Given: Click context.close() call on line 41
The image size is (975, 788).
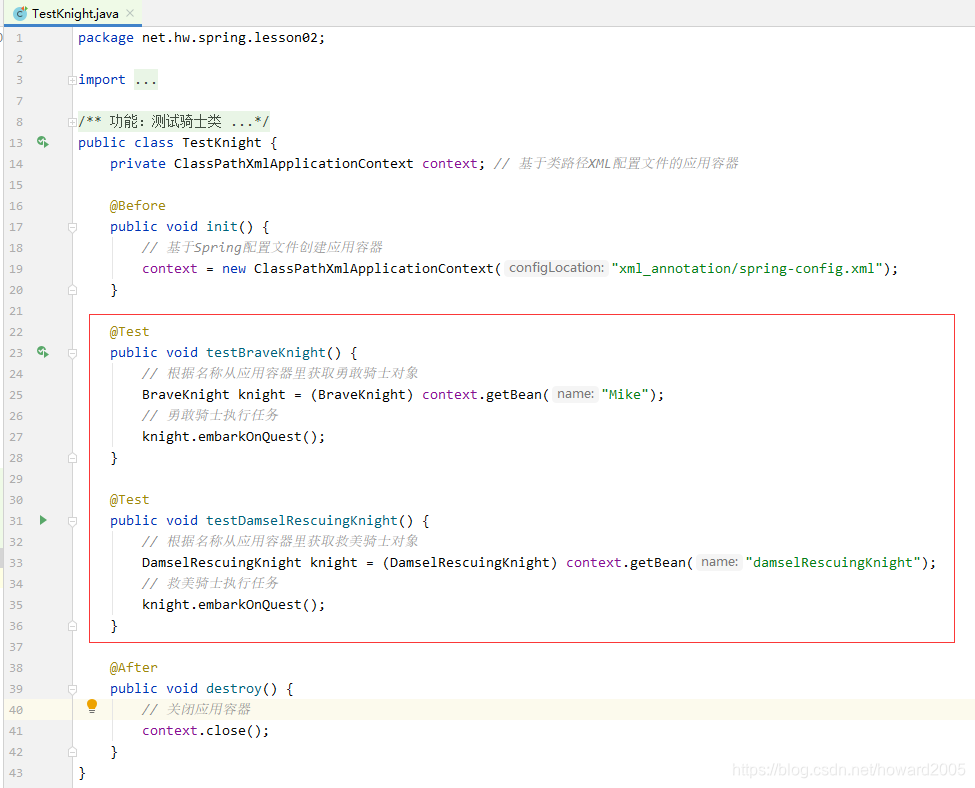Looking at the screenshot, I should point(205,730).
